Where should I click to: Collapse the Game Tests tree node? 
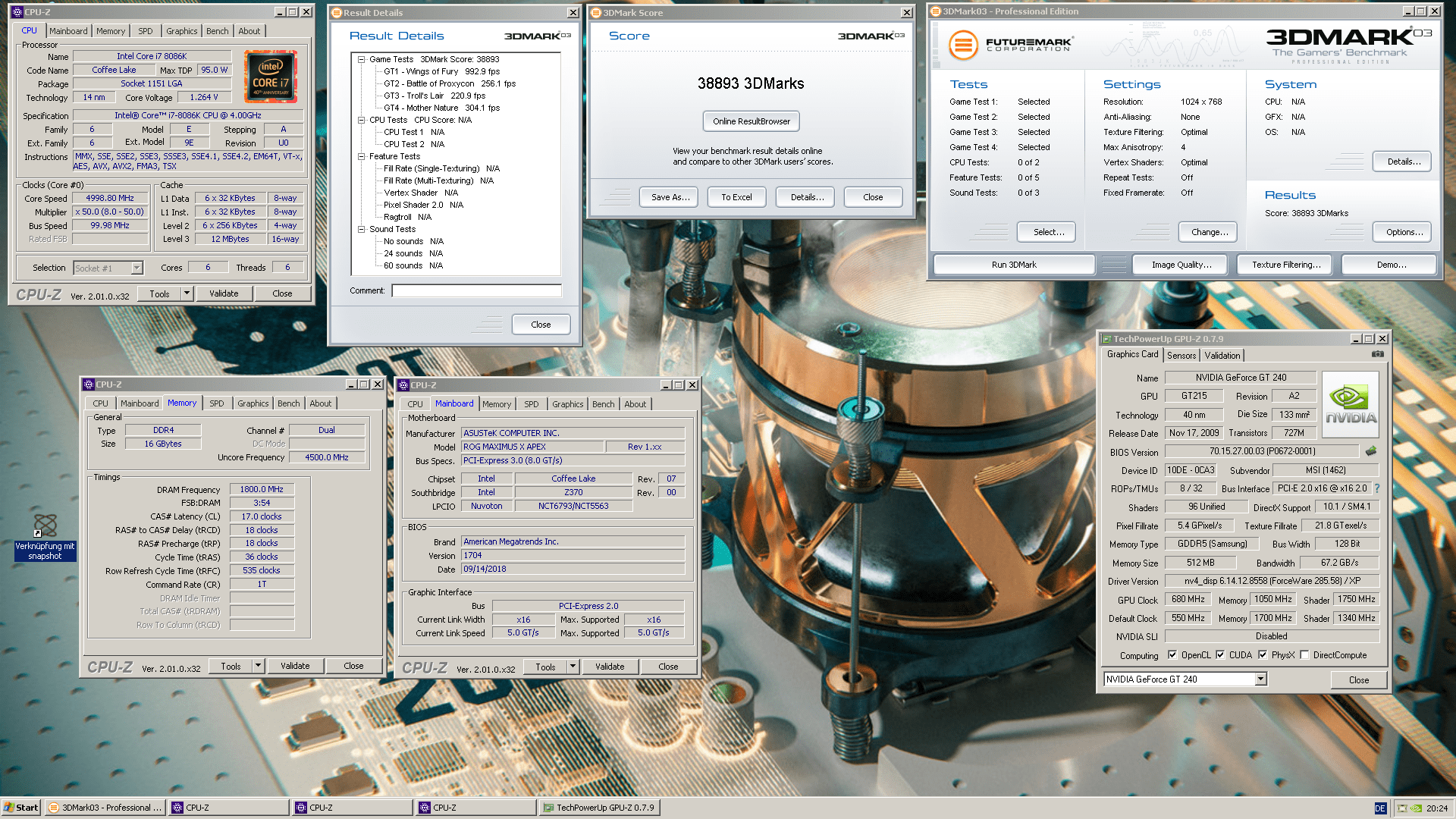point(362,59)
